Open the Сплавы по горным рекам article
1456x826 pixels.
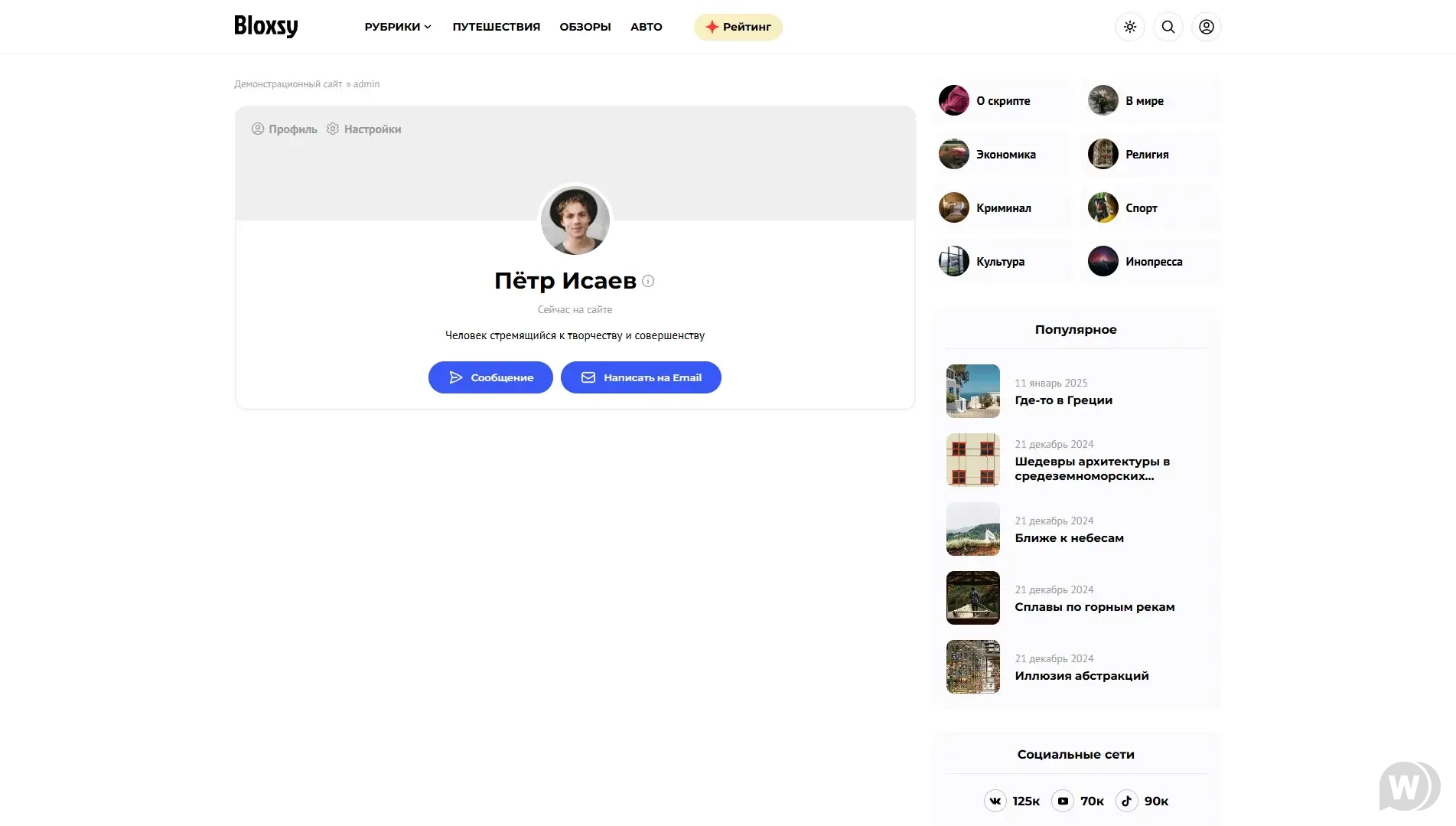pyautogui.click(x=1094, y=607)
